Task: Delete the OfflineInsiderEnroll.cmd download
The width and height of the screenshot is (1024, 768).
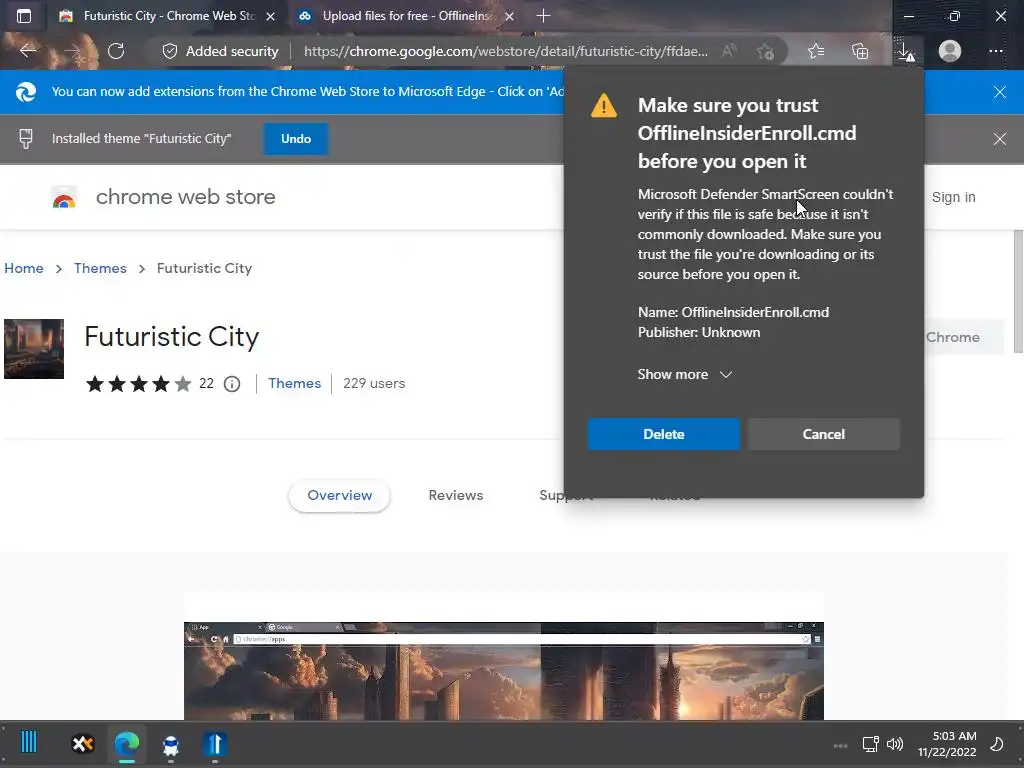Action: [664, 434]
